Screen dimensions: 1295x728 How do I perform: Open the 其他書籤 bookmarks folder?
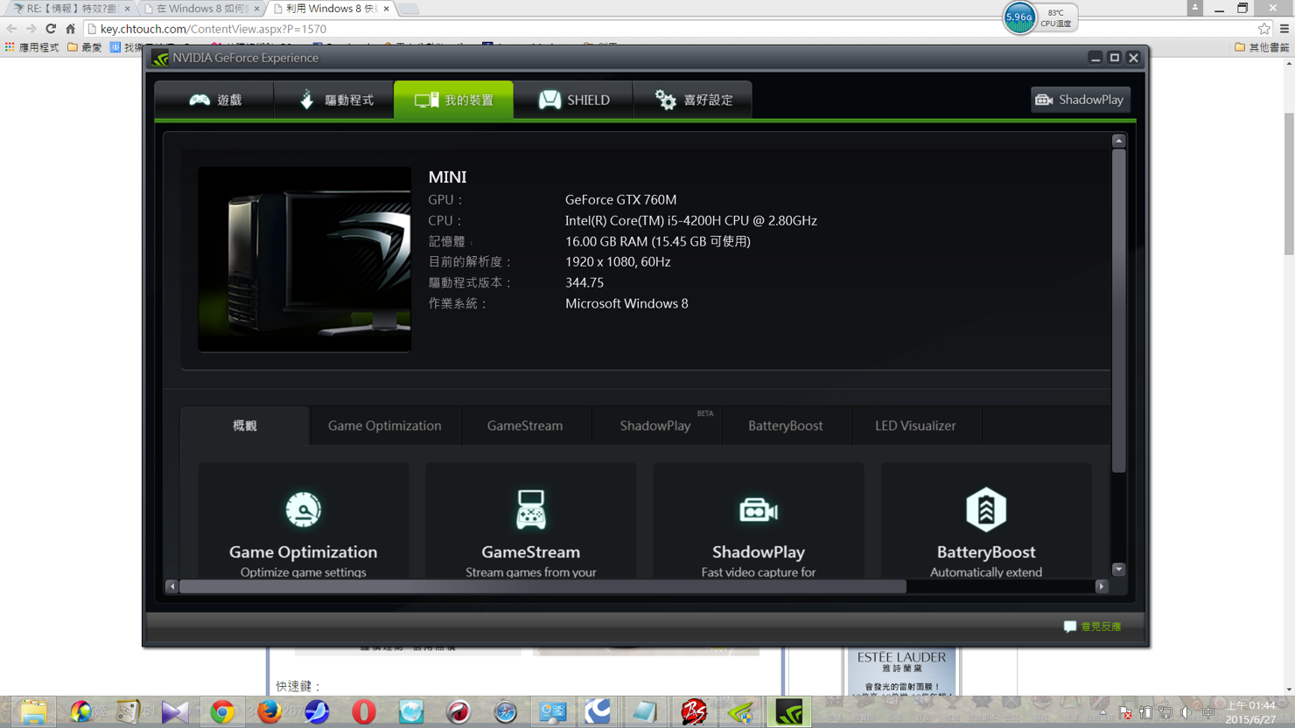point(1262,47)
